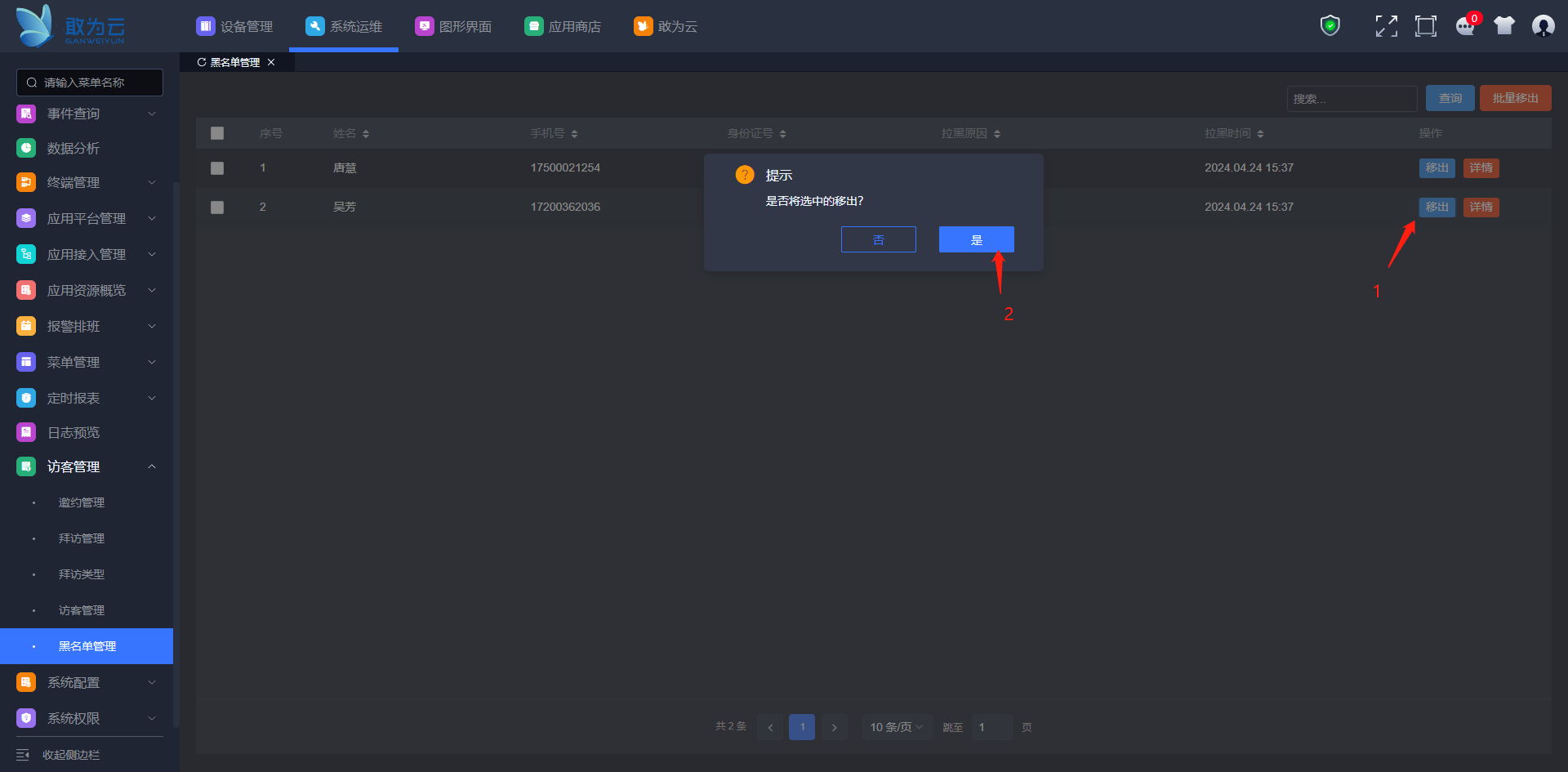
Task: Expand the 应用平台管理 menu chevron
Action: (152, 218)
